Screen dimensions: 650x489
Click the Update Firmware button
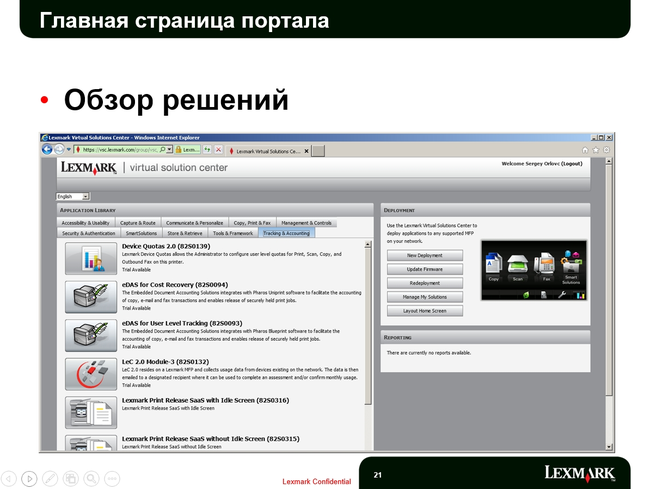(x=424, y=269)
